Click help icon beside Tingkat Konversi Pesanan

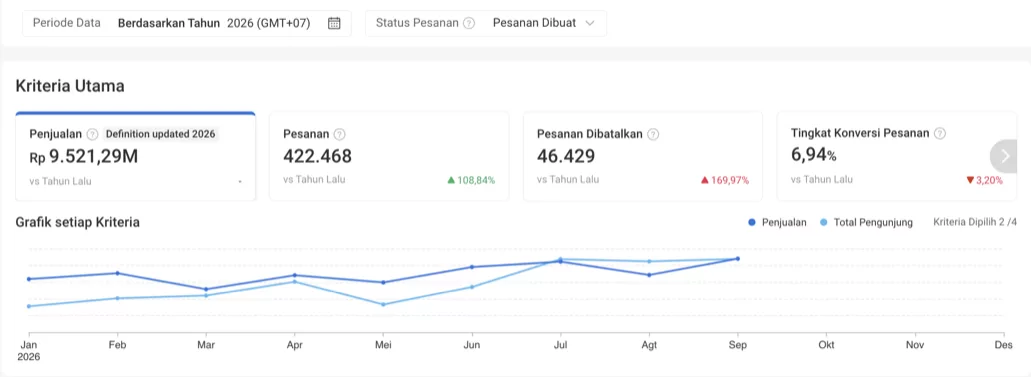pos(940,133)
